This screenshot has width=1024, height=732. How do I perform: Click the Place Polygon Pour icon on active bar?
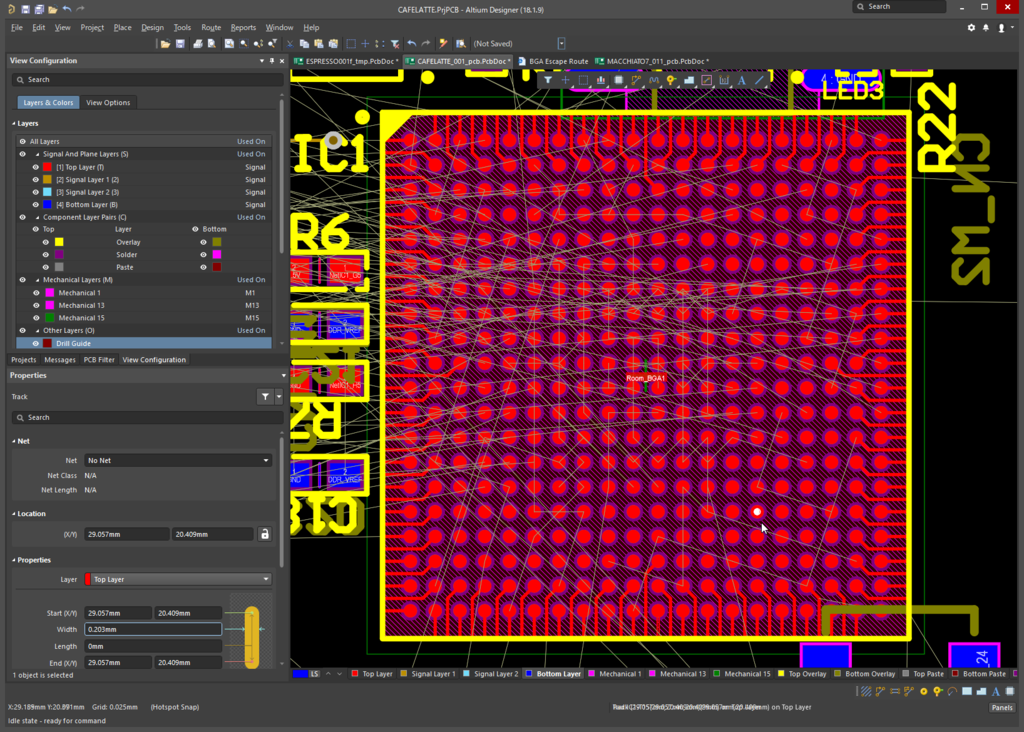[689, 80]
